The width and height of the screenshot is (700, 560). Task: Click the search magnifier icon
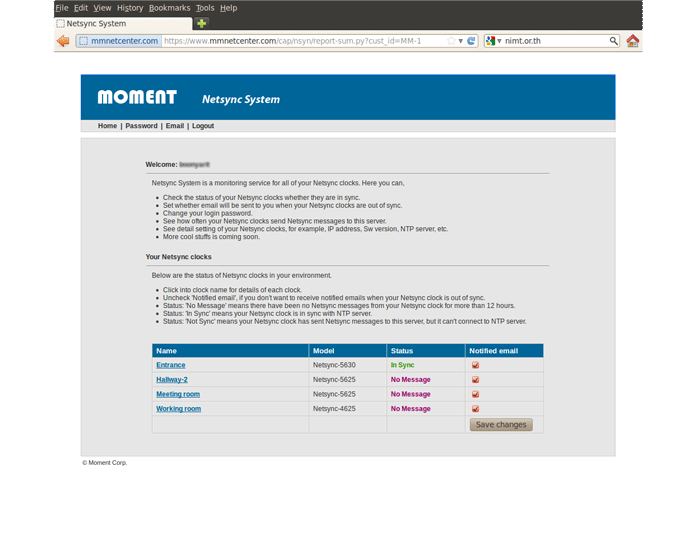pos(614,41)
